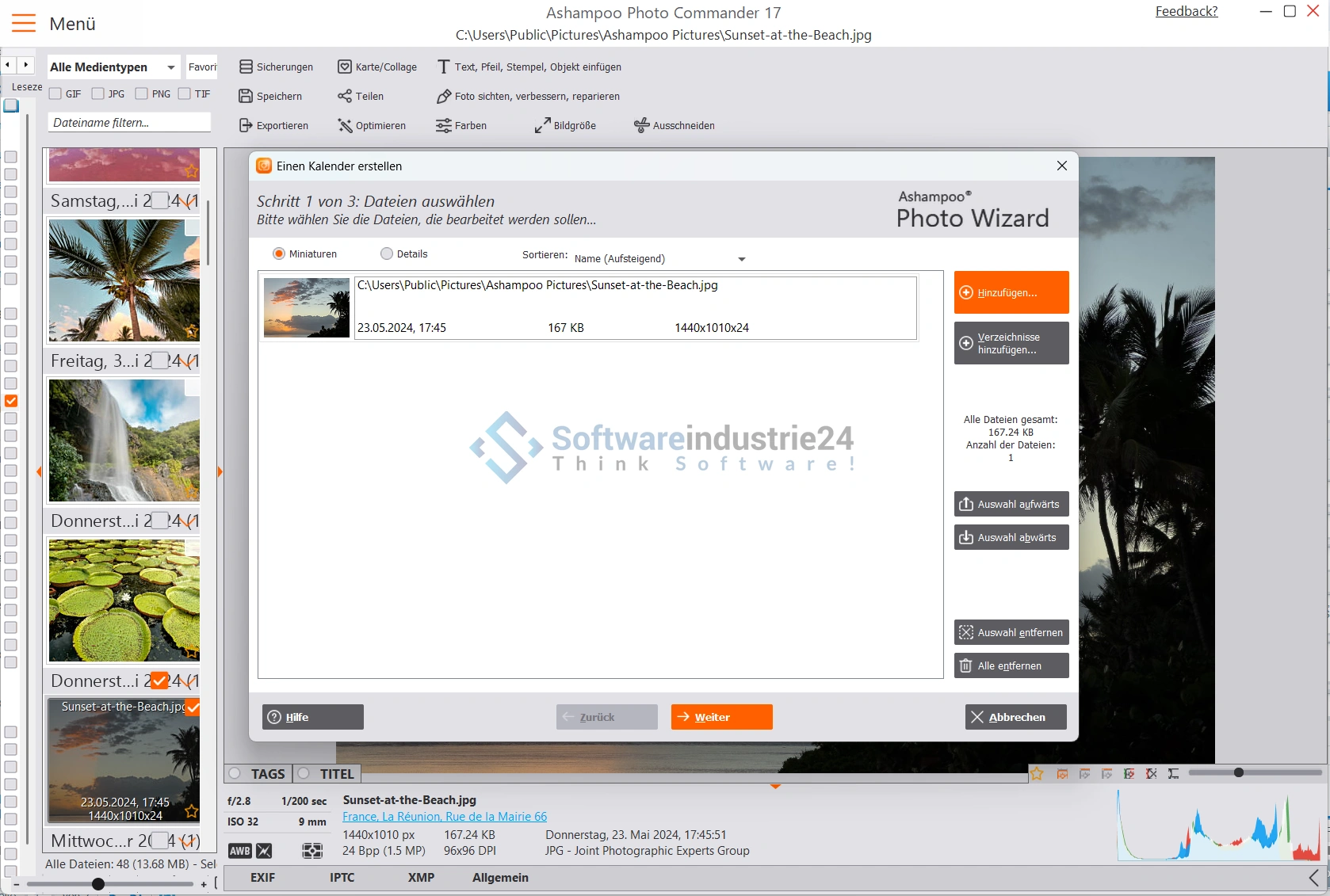1330x896 pixels.
Task: Click the Speichern save icon
Action: [x=246, y=97]
